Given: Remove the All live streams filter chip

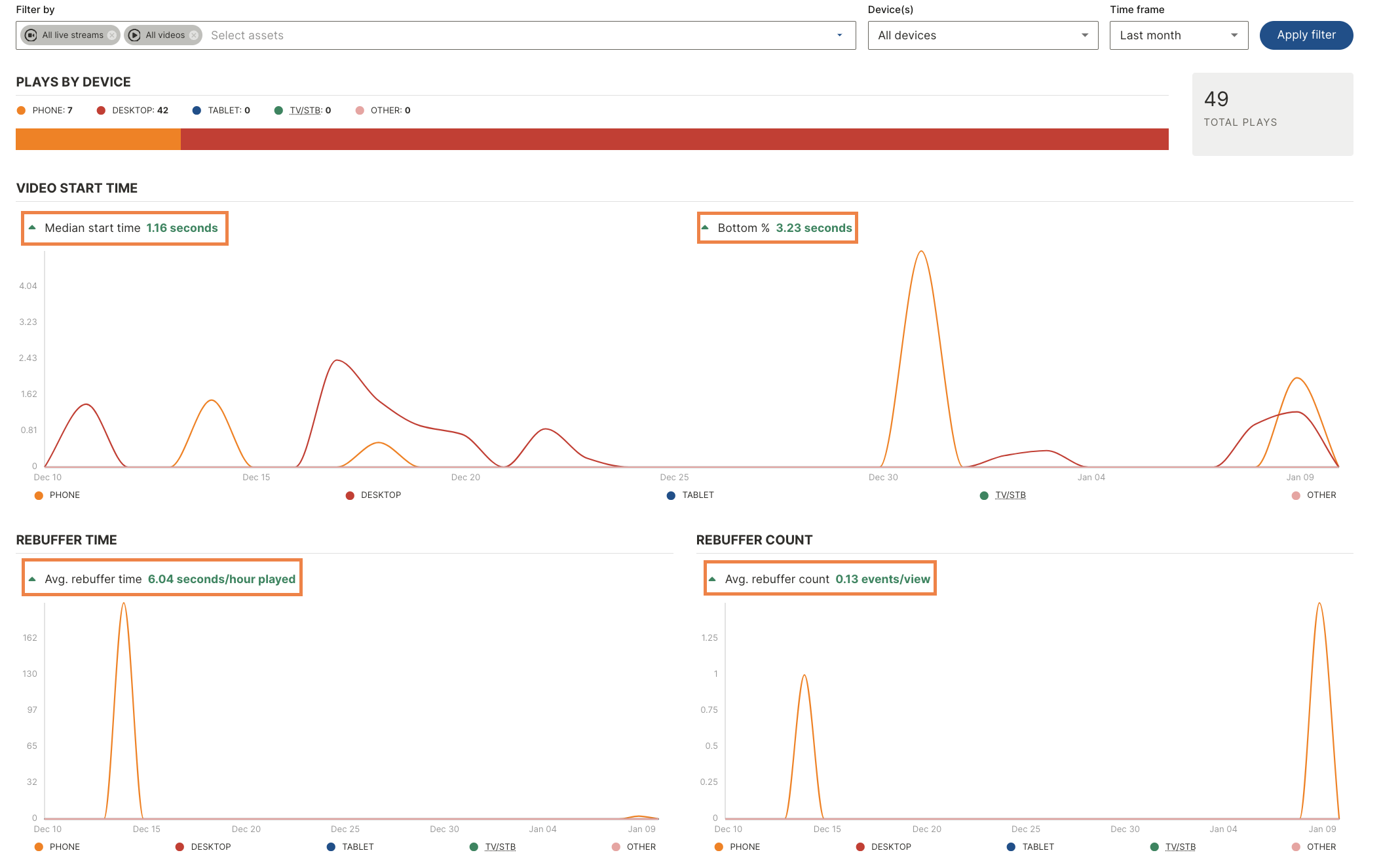Looking at the screenshot, I should coord(112,35).
